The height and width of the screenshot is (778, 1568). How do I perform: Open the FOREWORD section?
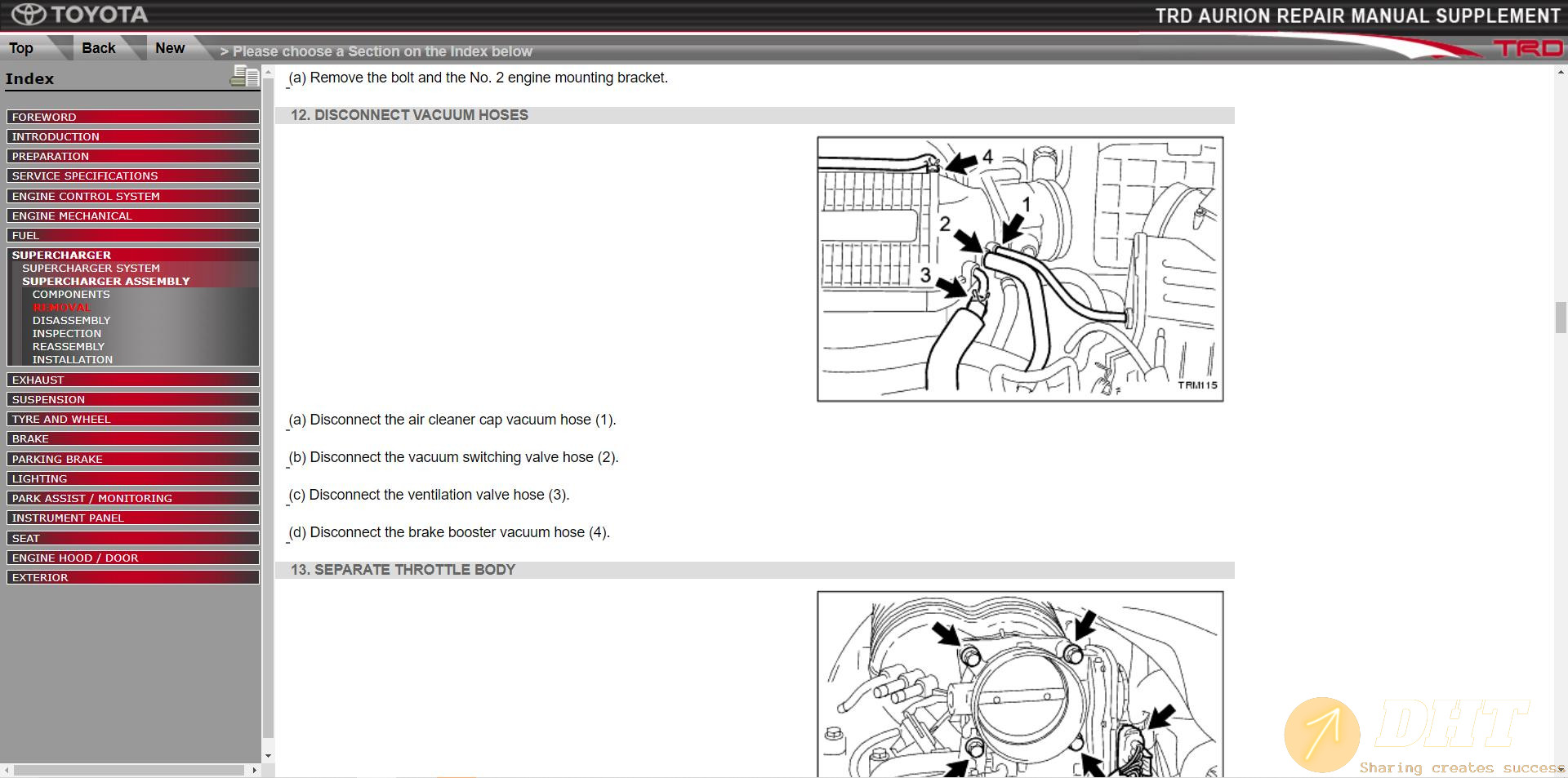[x=133, y=117]
